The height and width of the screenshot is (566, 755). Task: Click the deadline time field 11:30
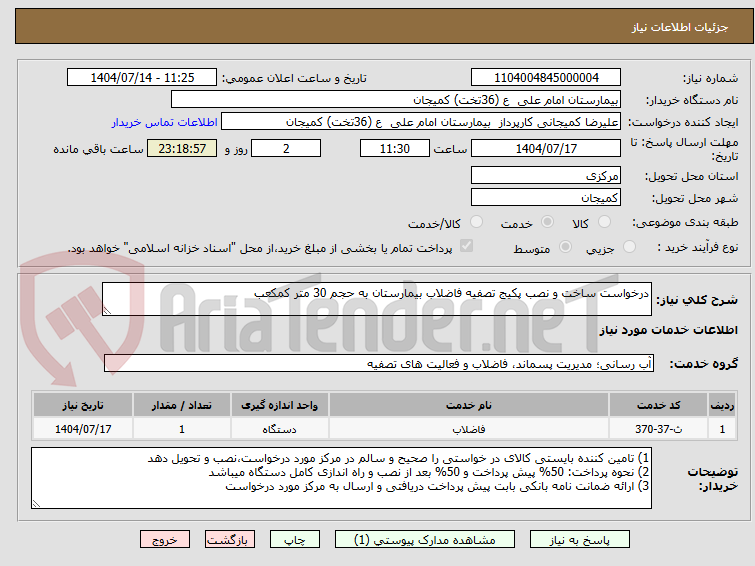(x=395, y=148)
